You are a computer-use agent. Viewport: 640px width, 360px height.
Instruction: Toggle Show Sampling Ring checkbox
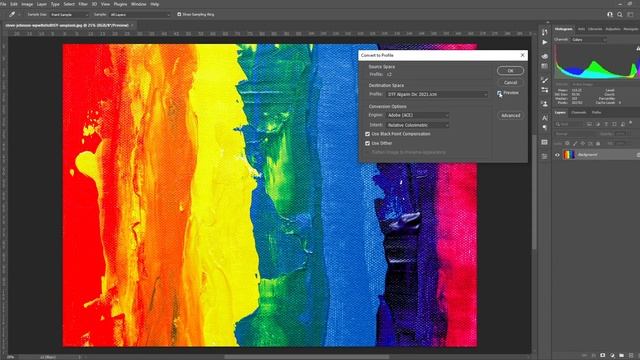(179, 14)
